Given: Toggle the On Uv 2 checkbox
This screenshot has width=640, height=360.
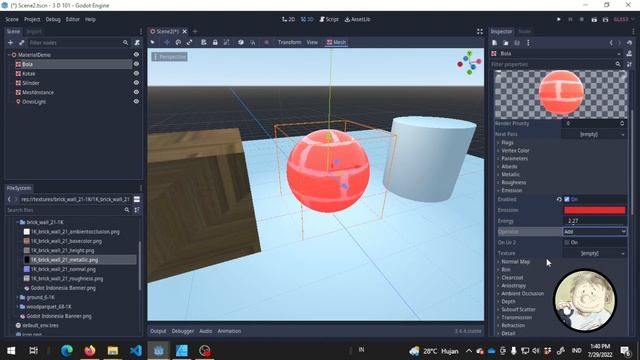Looking at the screenshot, I should (567, 242).
